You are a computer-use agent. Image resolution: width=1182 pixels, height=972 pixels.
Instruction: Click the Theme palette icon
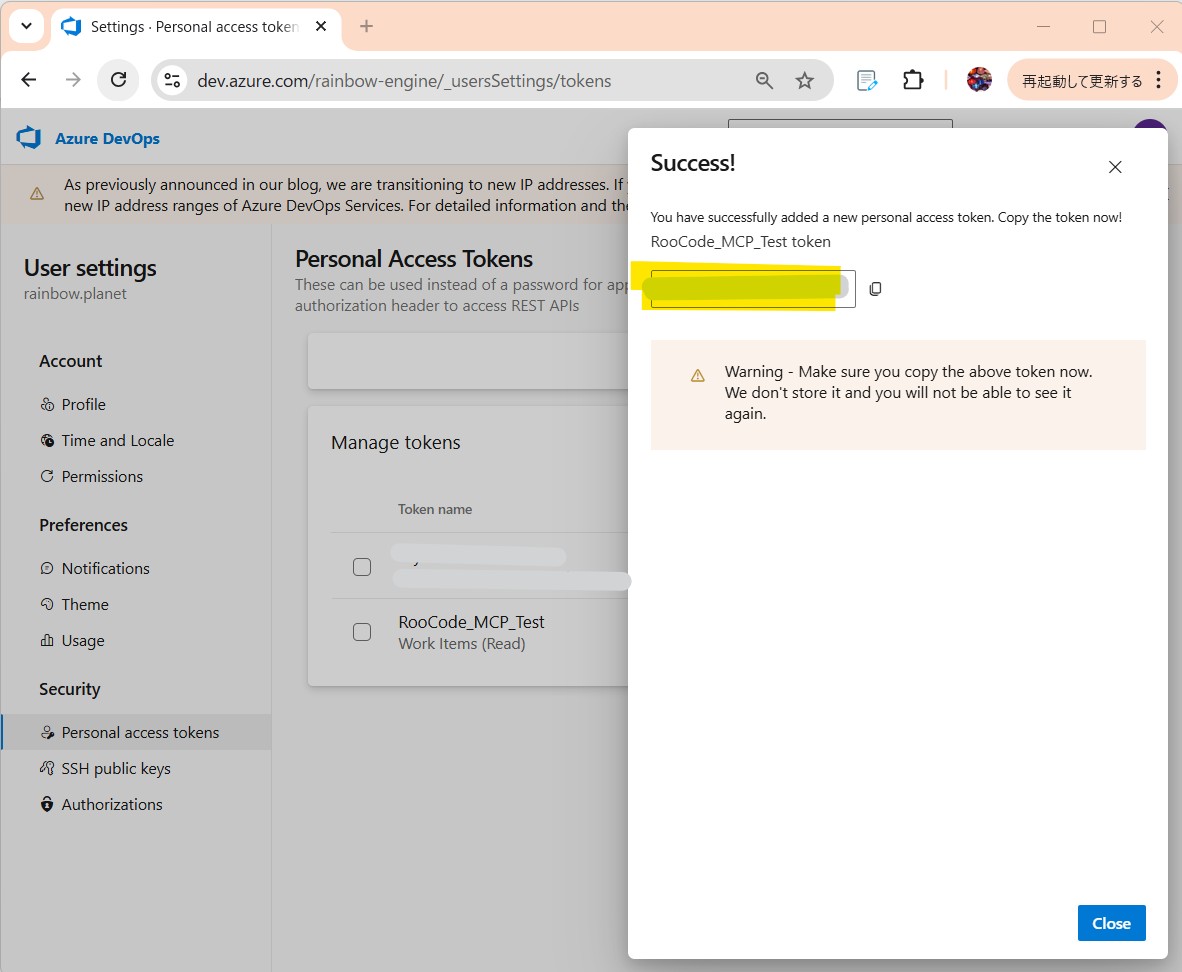point(47,604)
